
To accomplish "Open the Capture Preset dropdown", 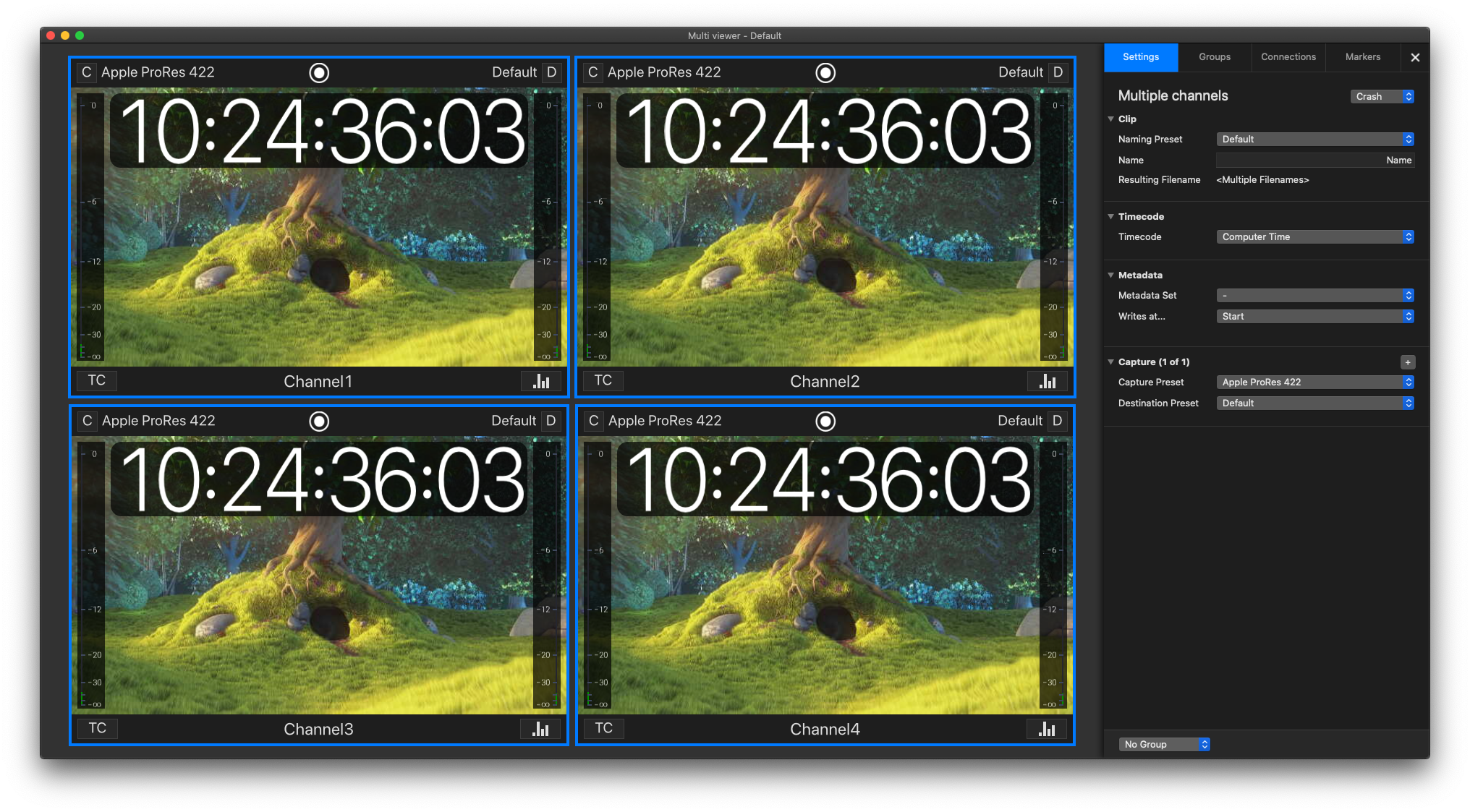I will [1315, 382].
